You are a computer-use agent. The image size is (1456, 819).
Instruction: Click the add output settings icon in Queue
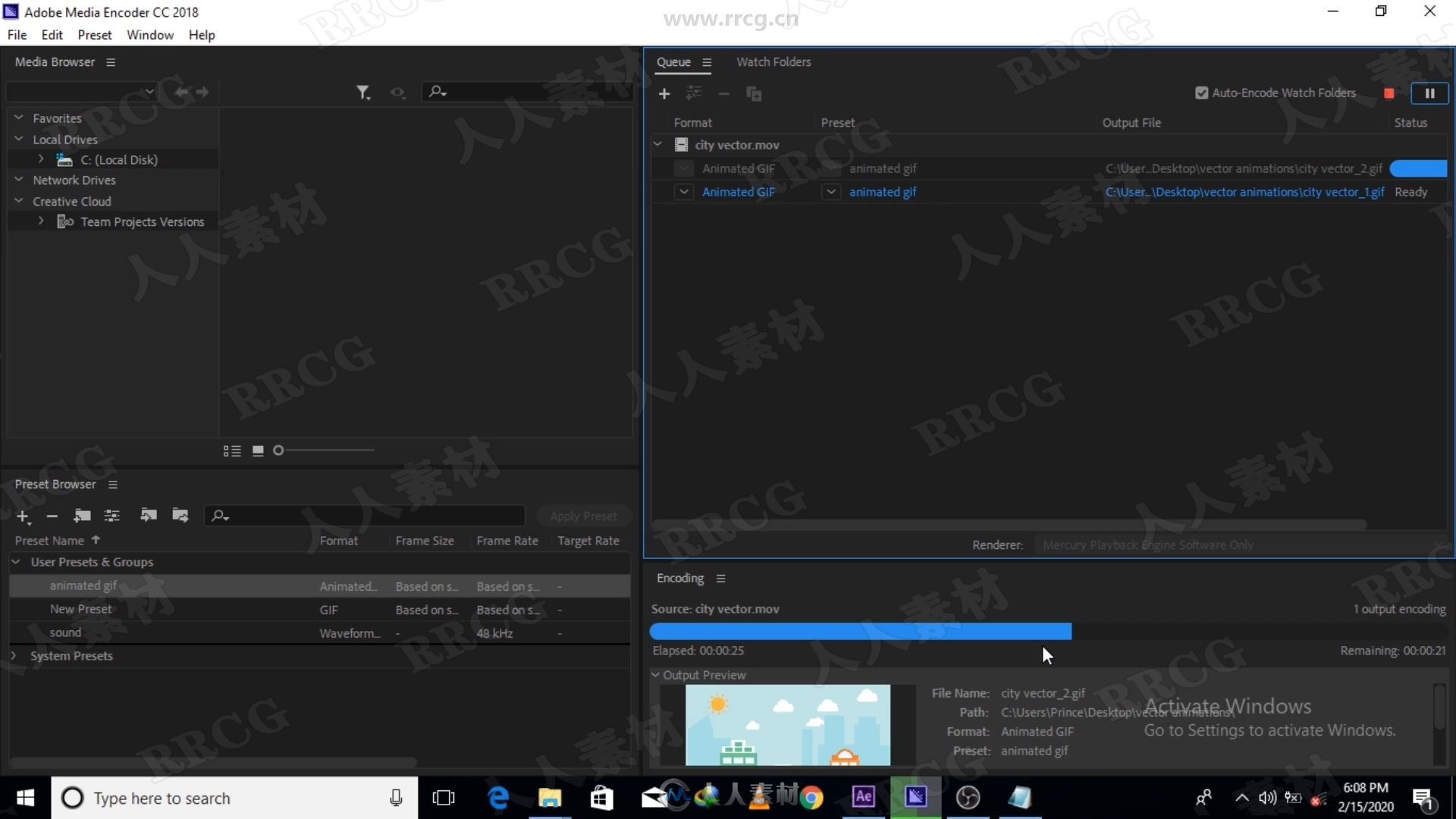[x=694, y=93]
